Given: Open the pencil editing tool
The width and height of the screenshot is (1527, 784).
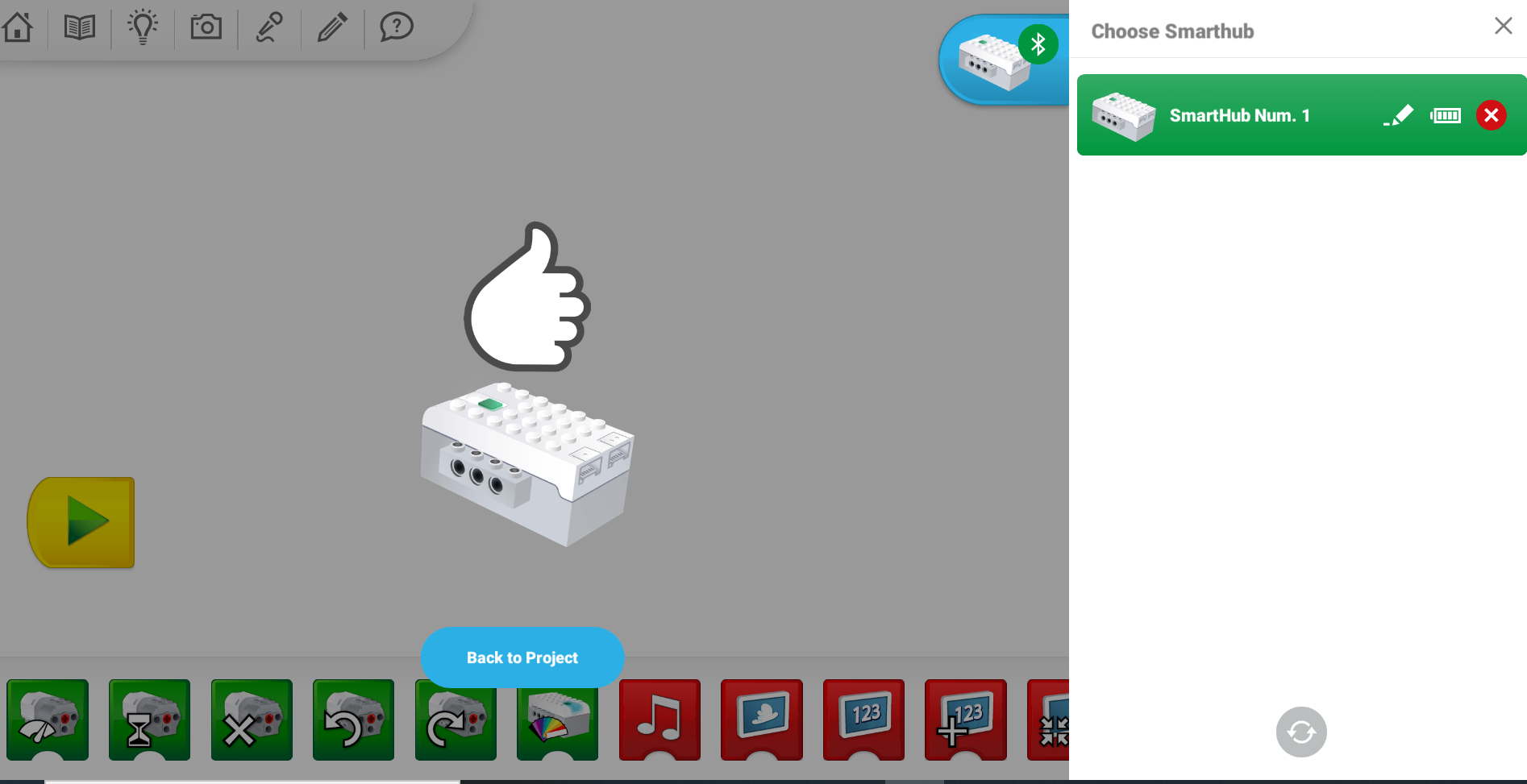Looking at the screenshot, I should click(x=332, y=27).
